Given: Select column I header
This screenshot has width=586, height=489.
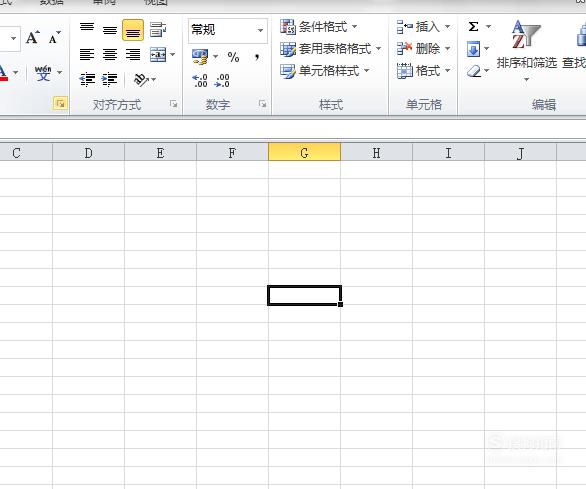Looking at the screenshot, I should tap(448, 153).
